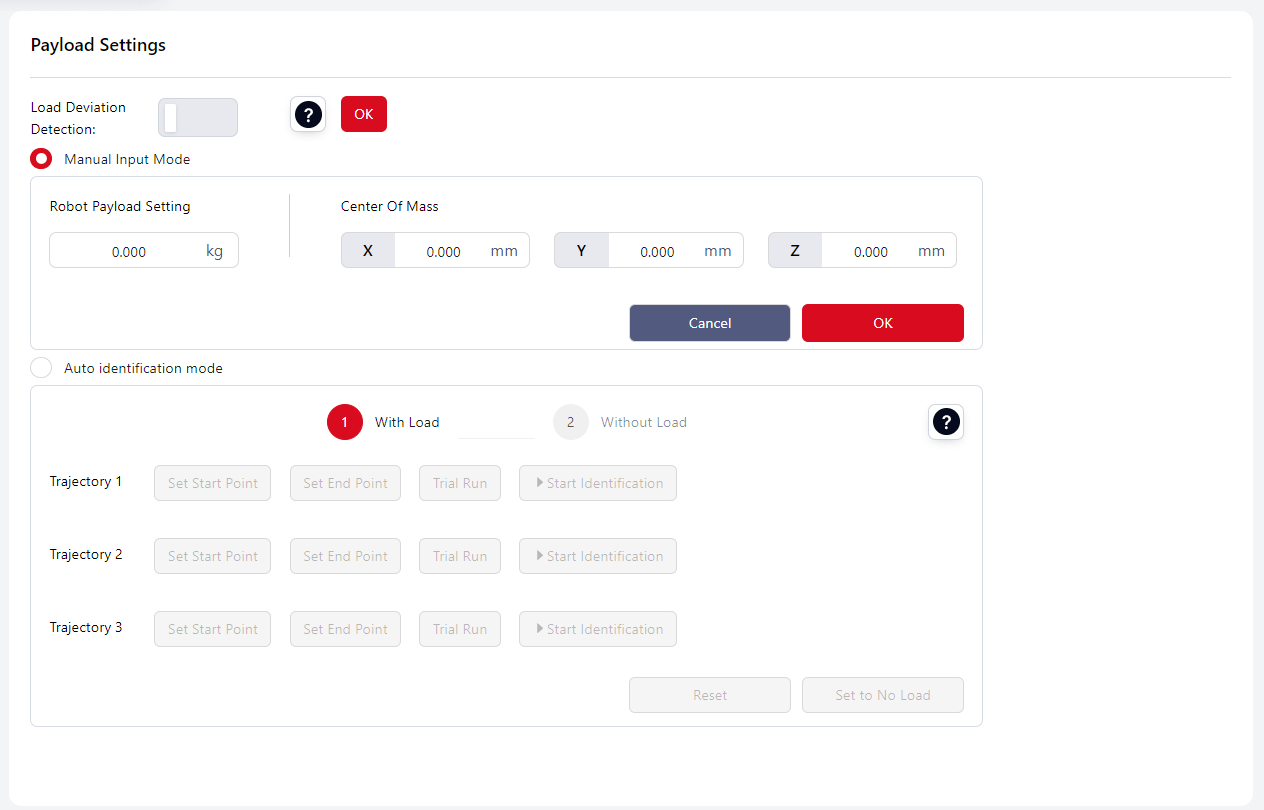Click the Reset button

click(x=709, y=695)
